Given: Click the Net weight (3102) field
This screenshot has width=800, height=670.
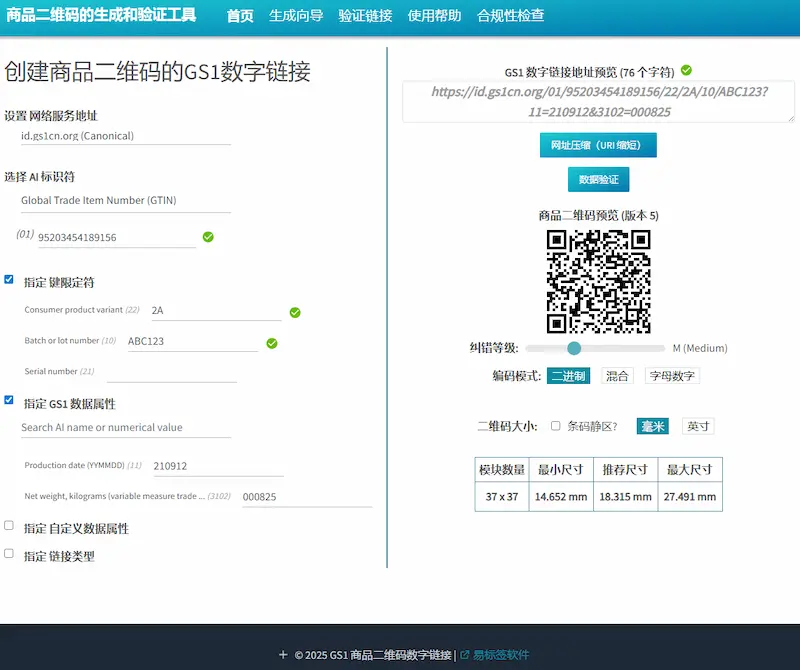Looking at the screenshot, I should point(308,497).
